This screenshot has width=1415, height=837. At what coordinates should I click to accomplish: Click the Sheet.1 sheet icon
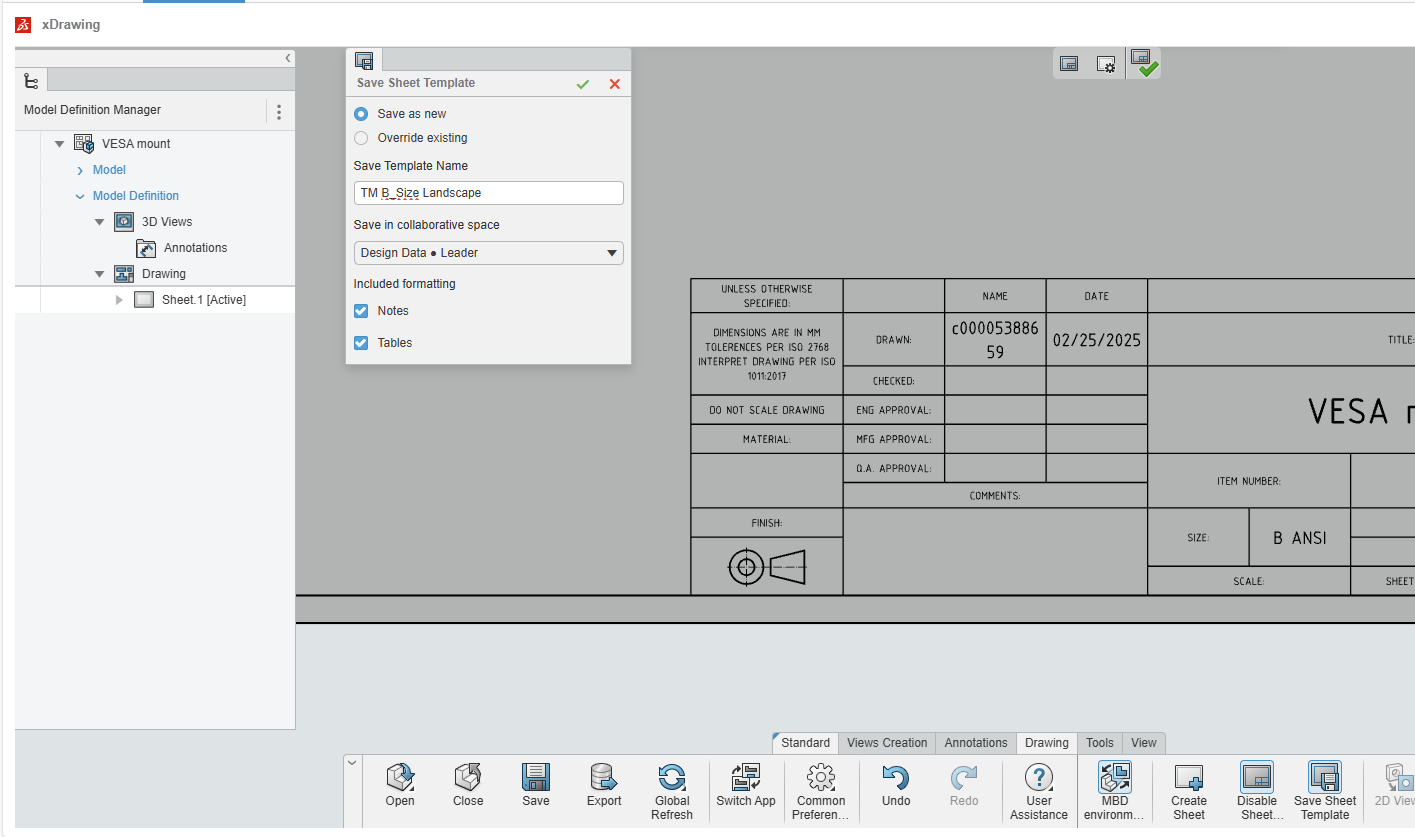click(144, 299)
